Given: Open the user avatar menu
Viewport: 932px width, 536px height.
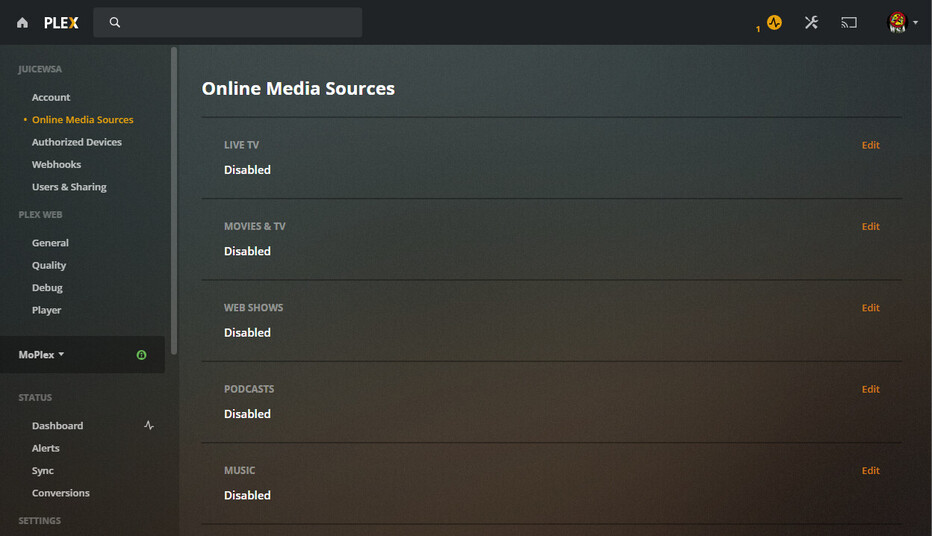Looking at the screenshot, I should pyautogui.click(x=897, y=23).
